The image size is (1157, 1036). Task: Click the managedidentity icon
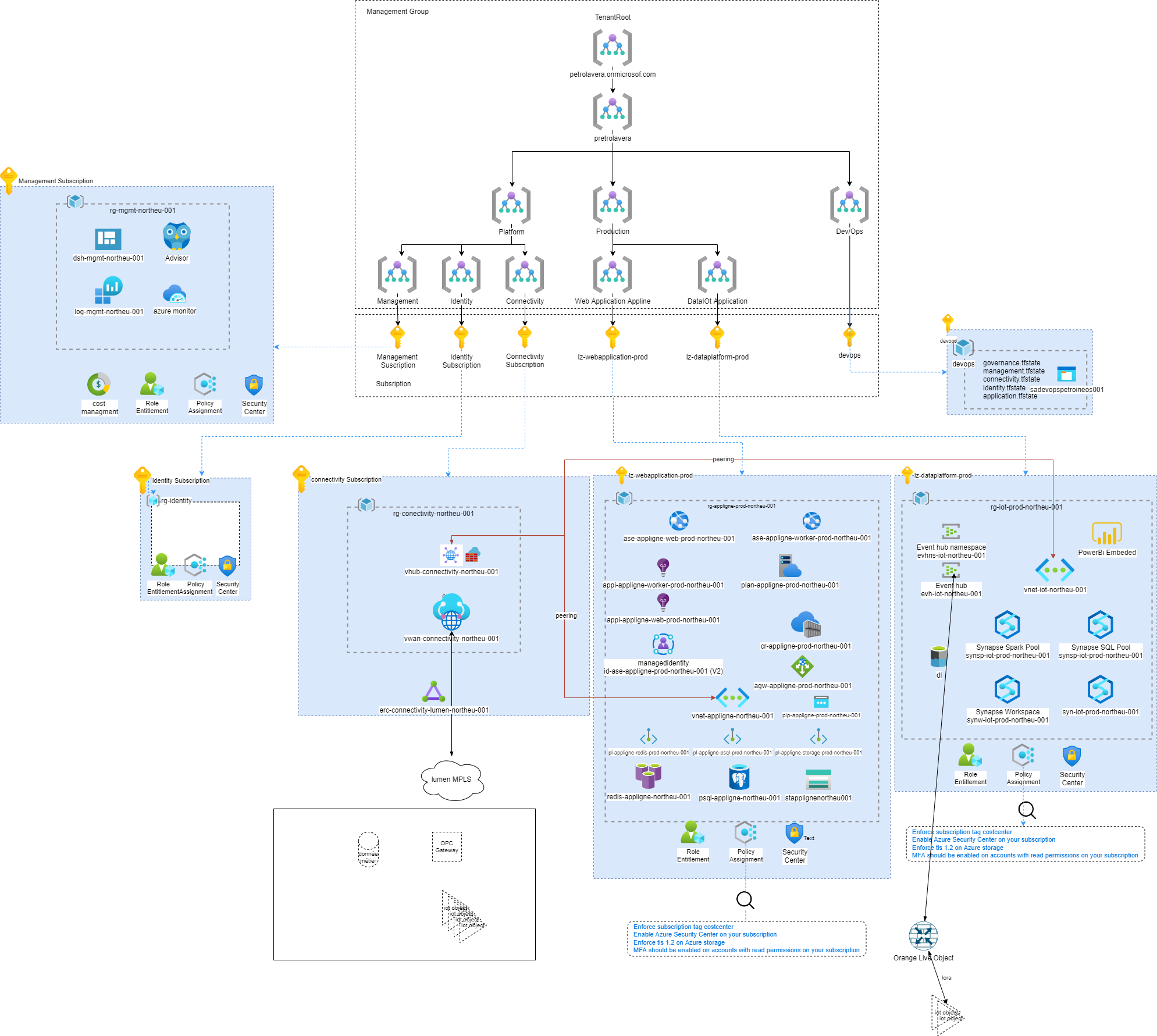click(x=663, y=644)
